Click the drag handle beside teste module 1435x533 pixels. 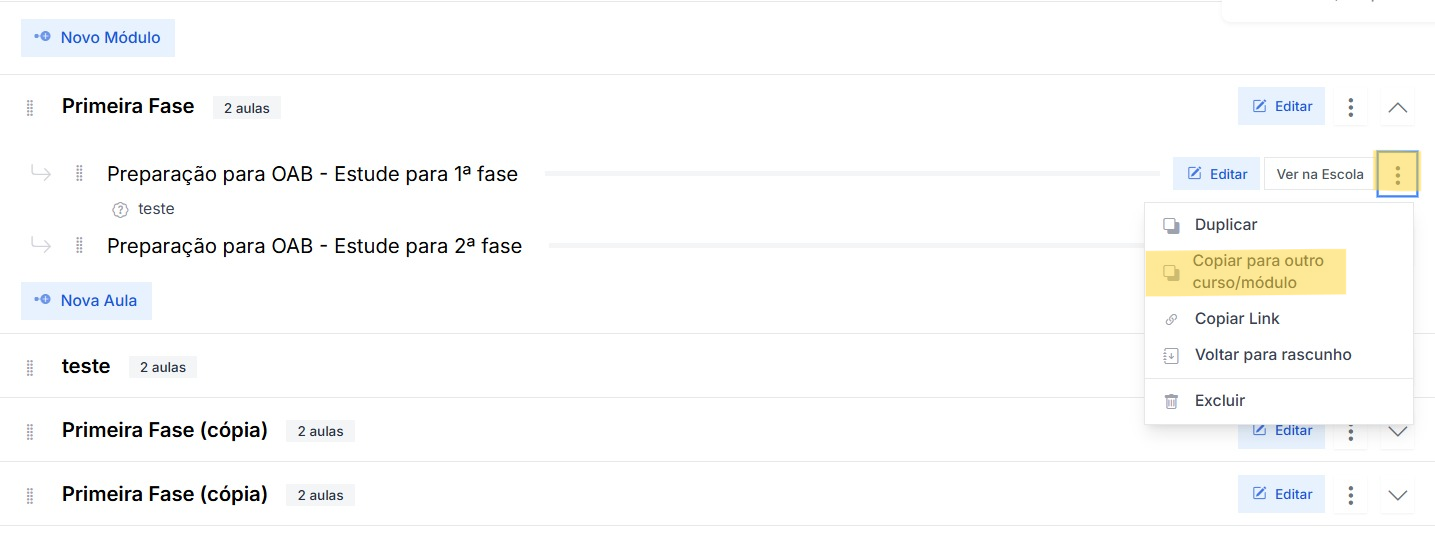[30, 367]
